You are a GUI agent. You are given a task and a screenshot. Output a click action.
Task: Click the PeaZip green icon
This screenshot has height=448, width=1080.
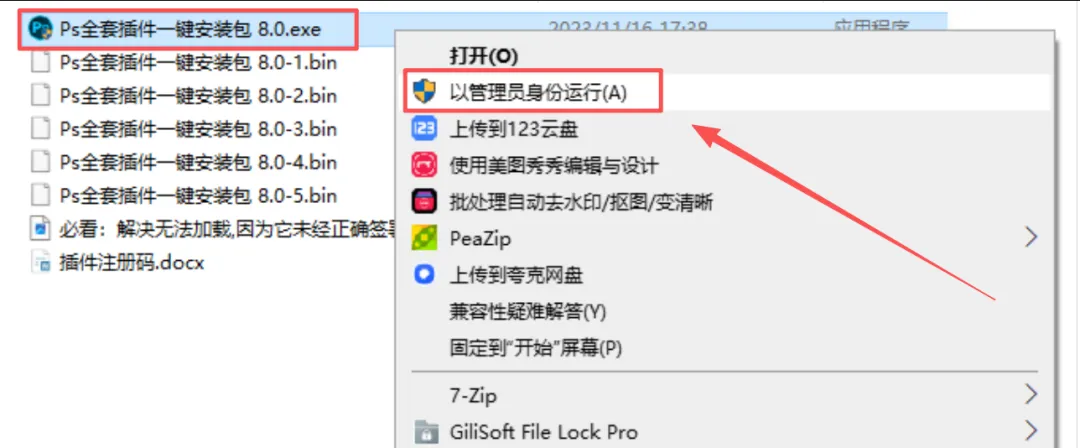(x=424, y=238)
